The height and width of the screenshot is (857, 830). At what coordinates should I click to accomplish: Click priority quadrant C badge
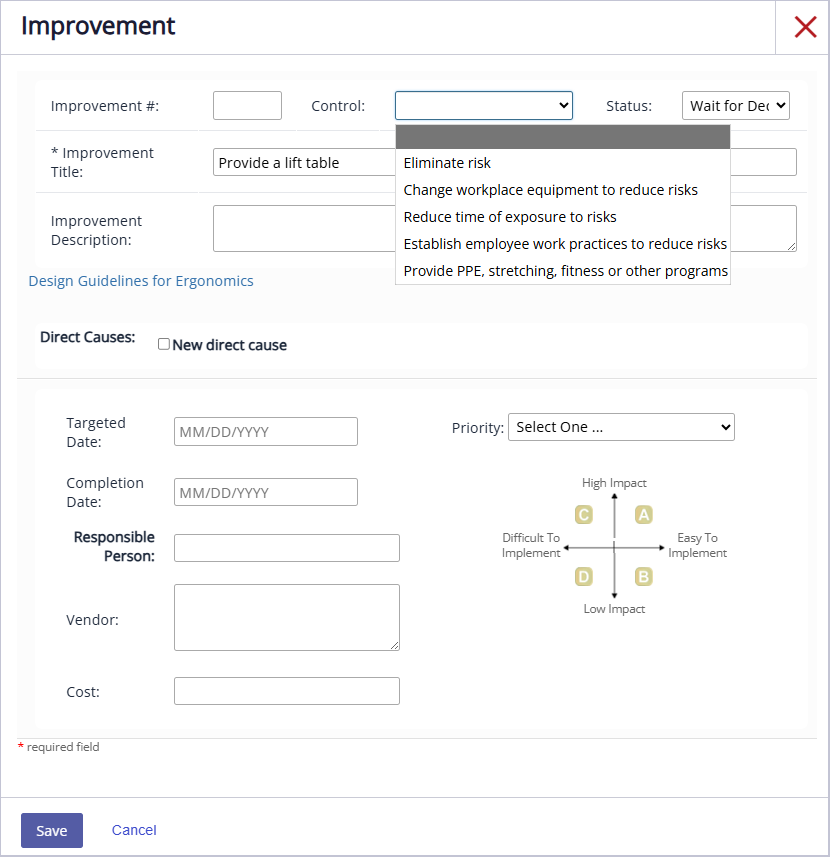584,515
